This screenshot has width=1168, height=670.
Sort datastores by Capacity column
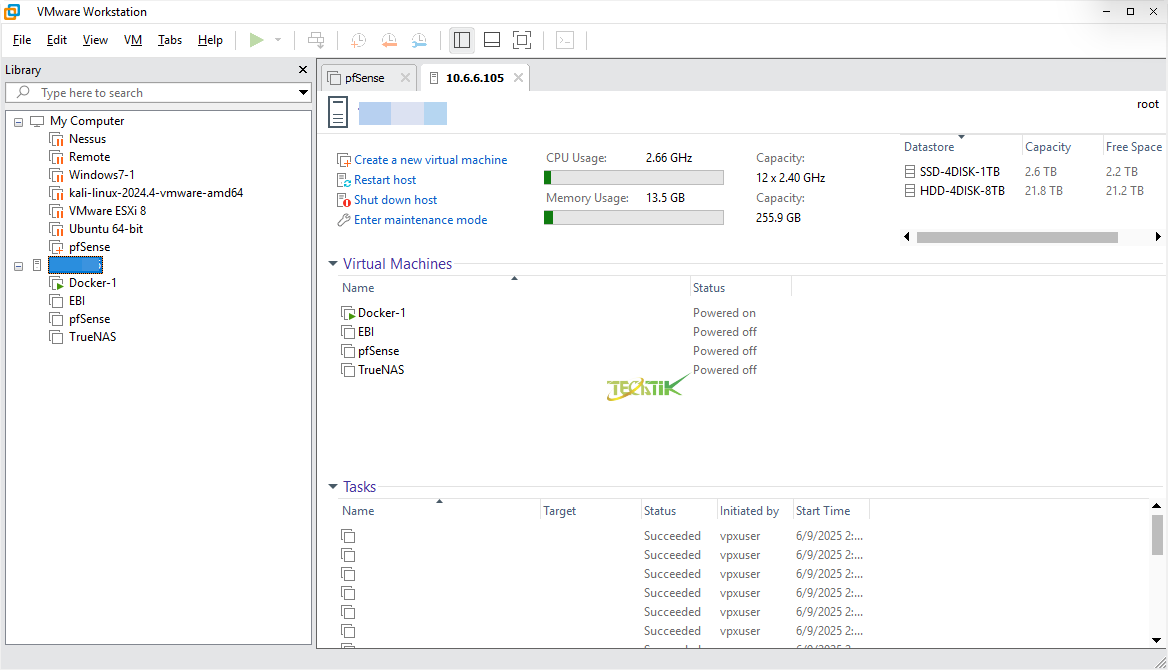click(x=1047, y=147)
